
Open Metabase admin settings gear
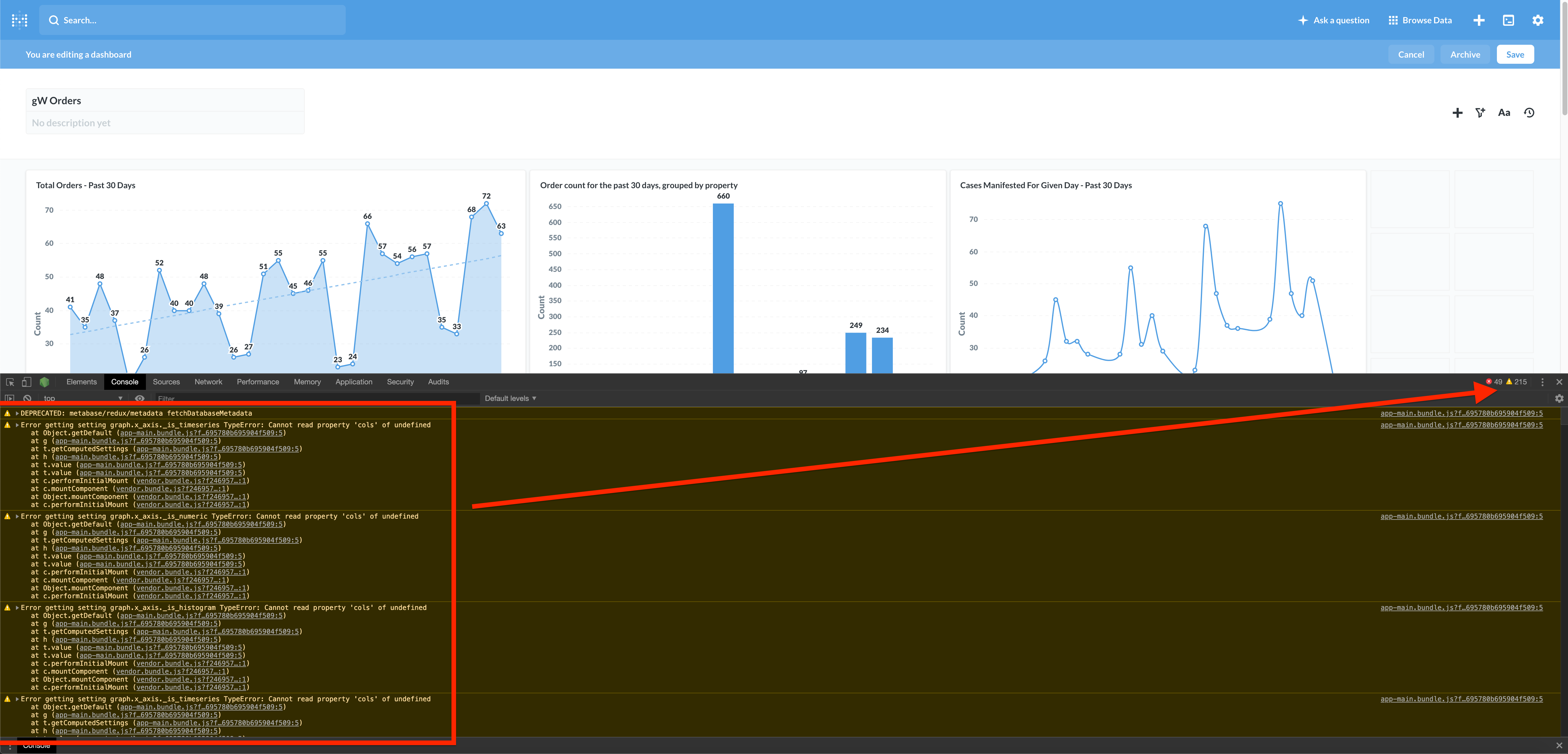(1538, 20)
